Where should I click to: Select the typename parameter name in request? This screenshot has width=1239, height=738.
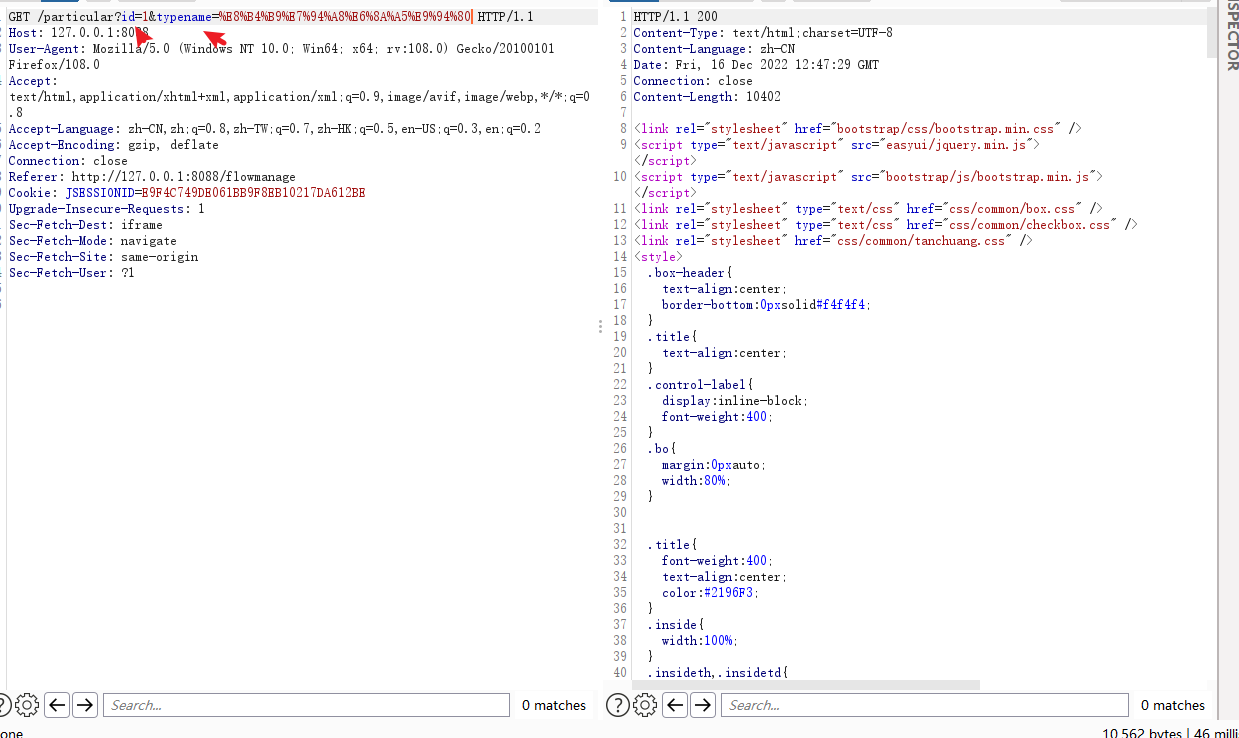coord(184,17)
